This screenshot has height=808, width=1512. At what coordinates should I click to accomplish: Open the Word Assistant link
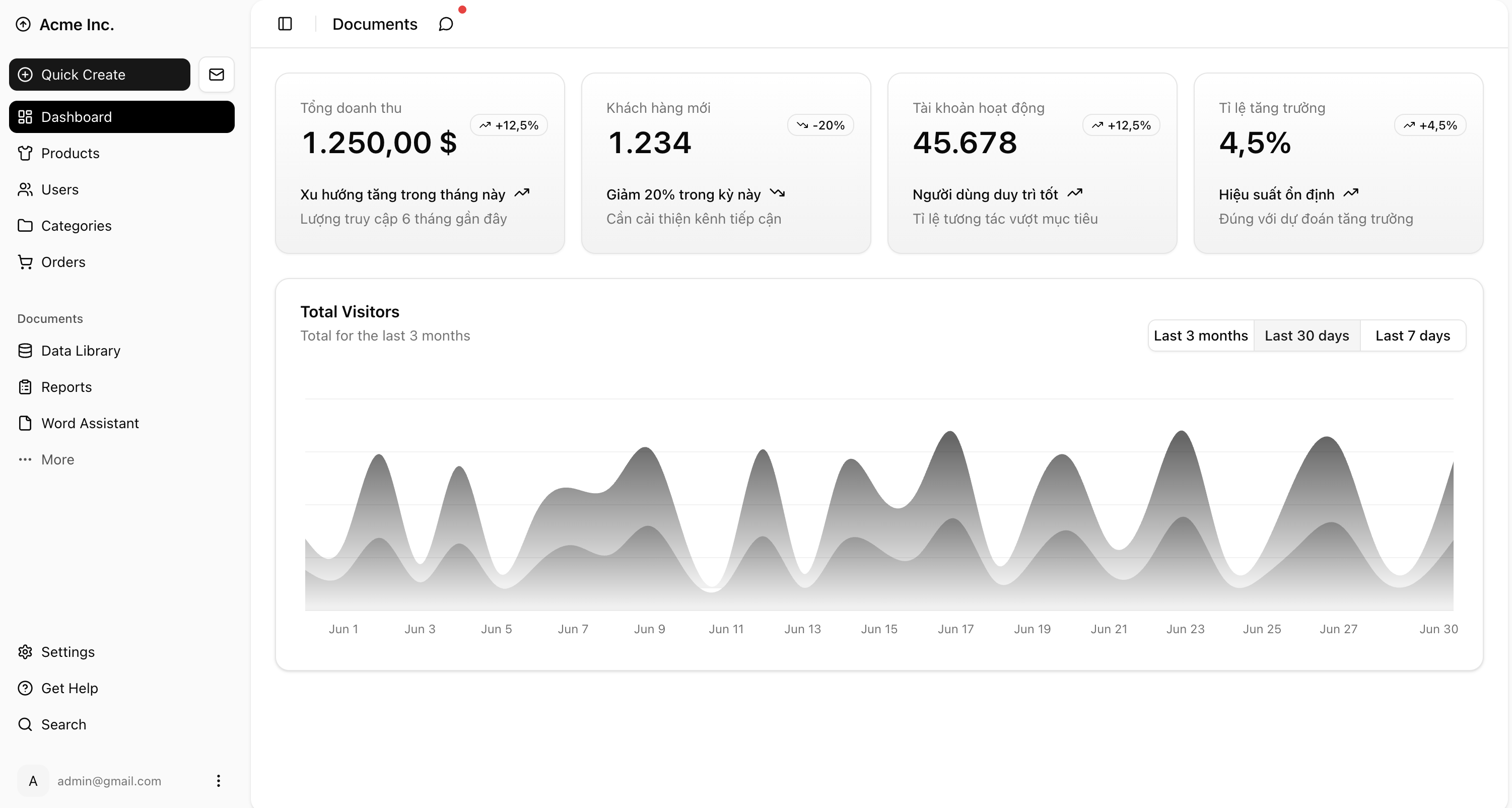[90, 423]
